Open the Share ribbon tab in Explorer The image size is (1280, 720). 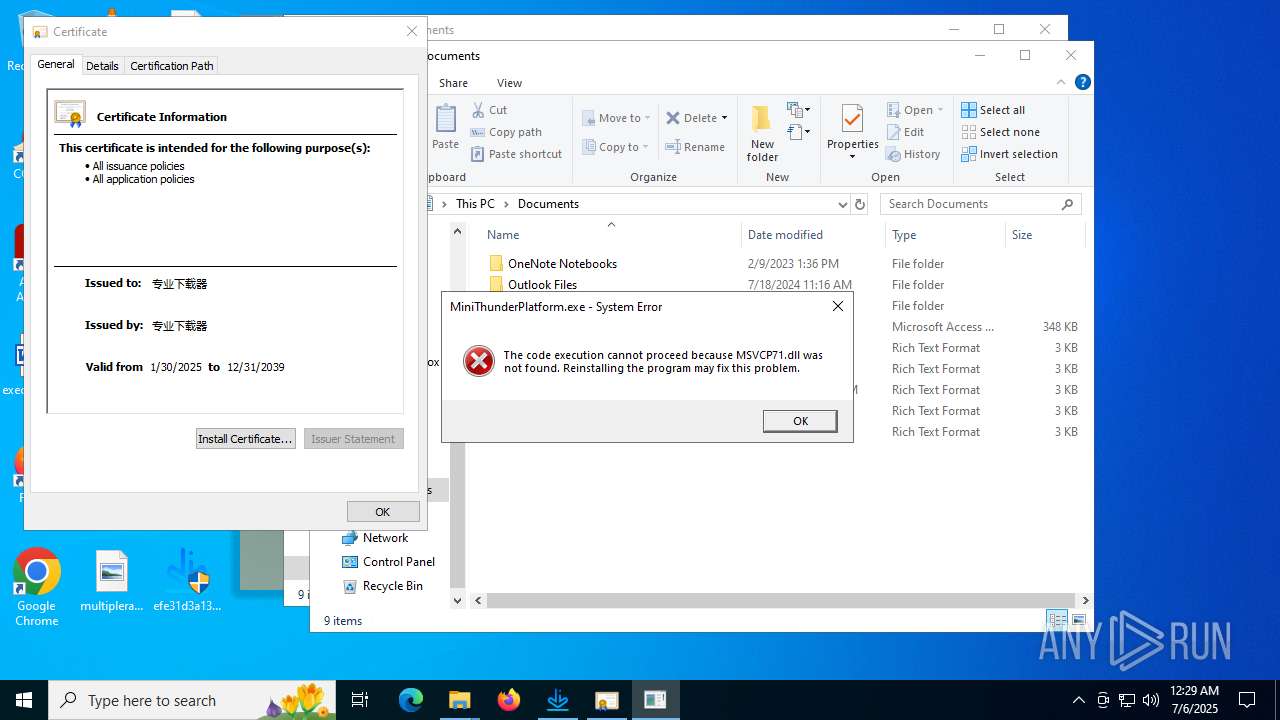(453, 83)
